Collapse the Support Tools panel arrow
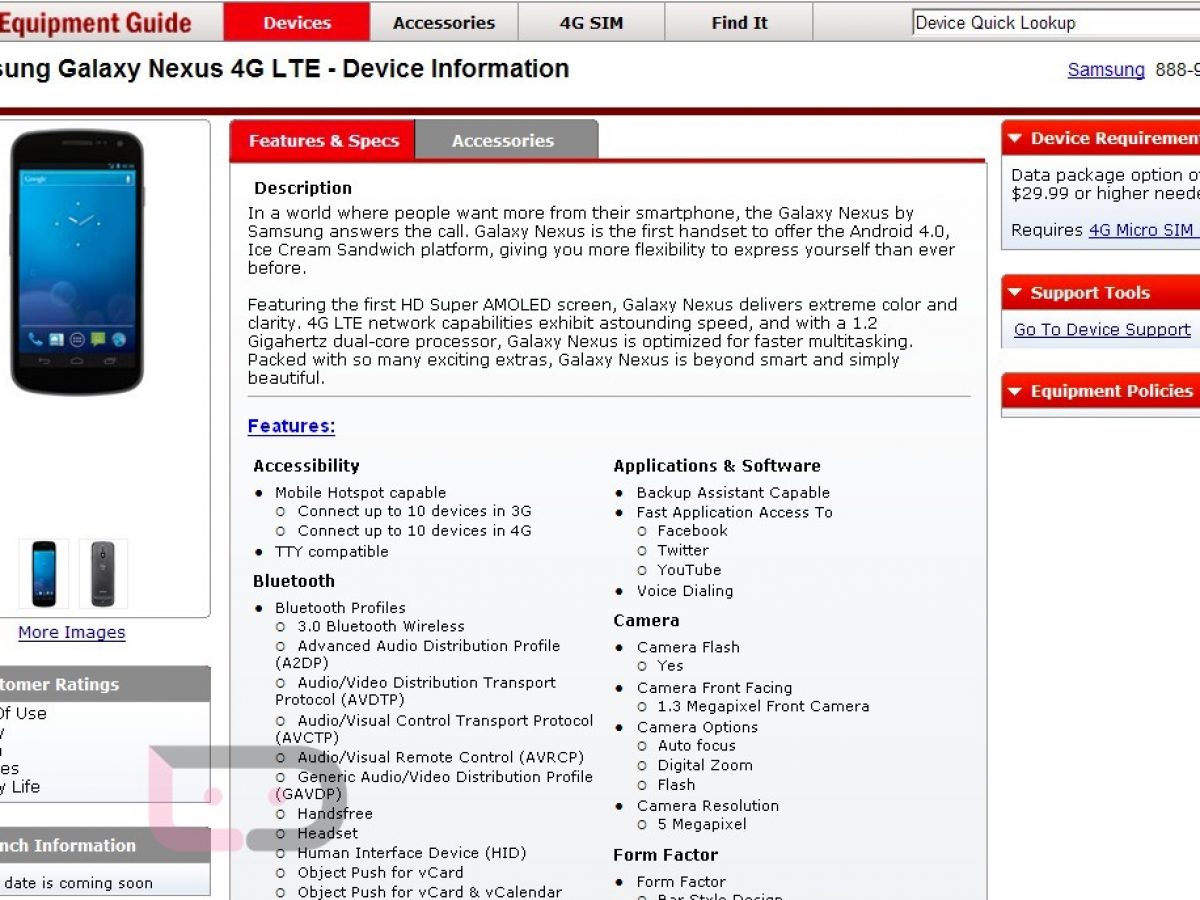This screenshot has width=1200, height=900. pos(1015,293)
